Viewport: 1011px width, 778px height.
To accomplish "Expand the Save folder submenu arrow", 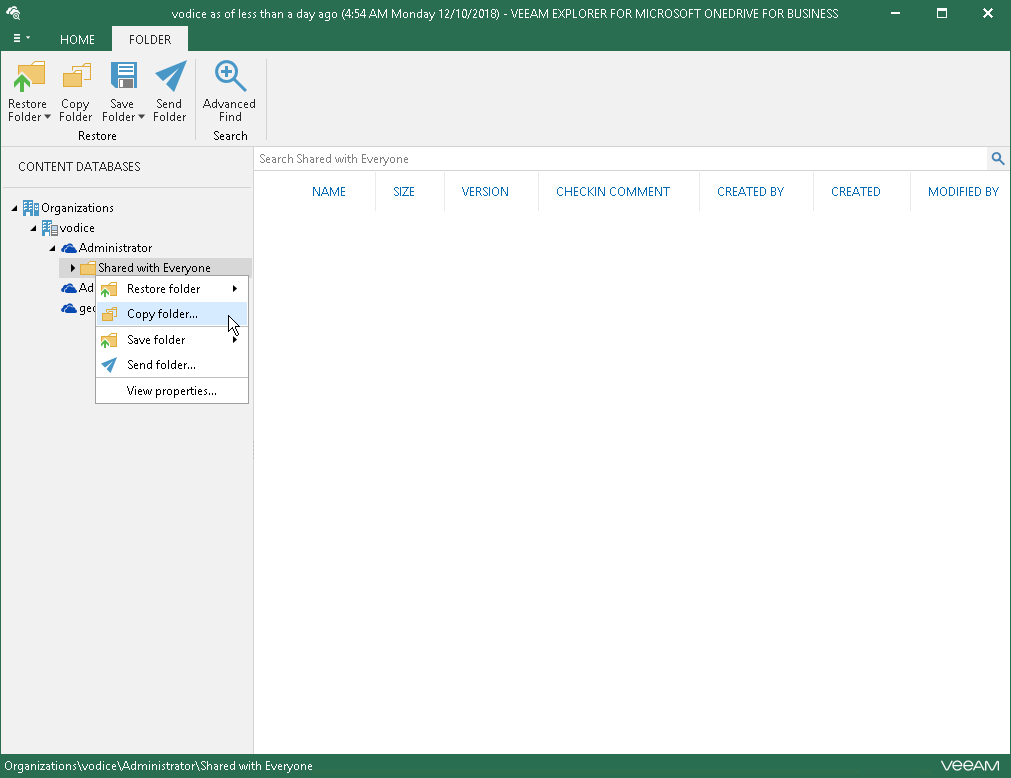I will tap(235, 340).
